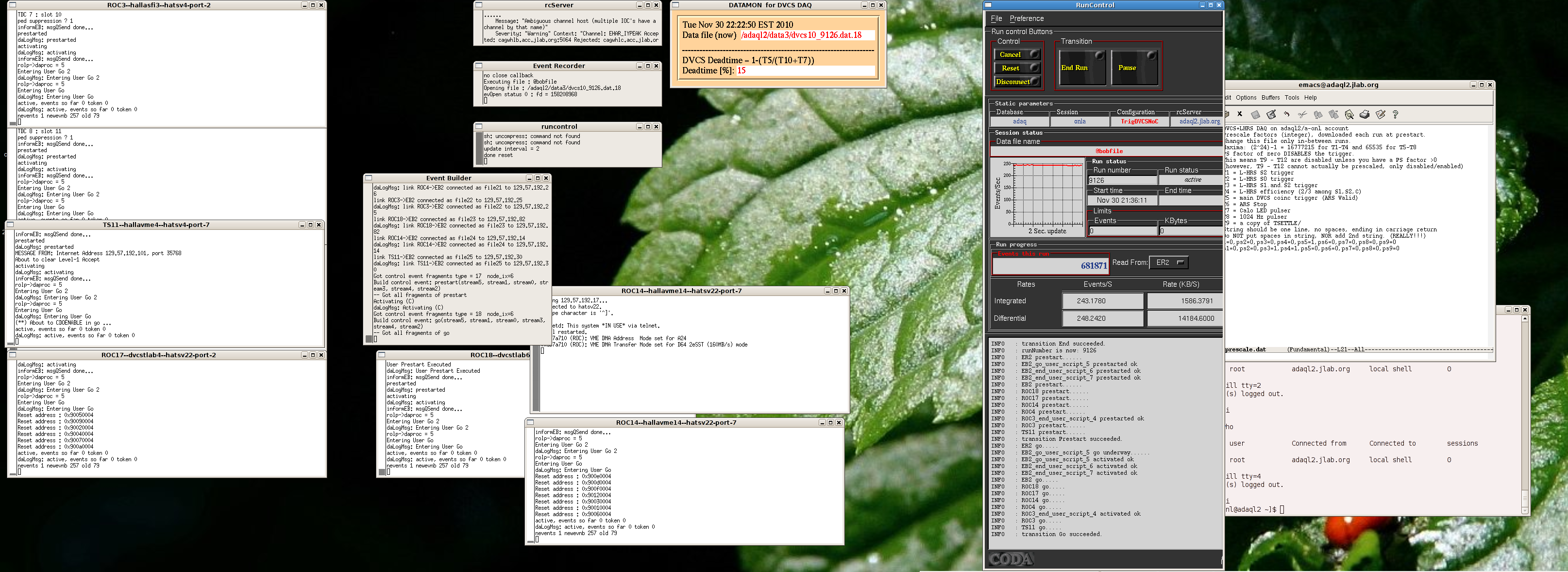
Task: Click the scroll-down arrow in the right terminal
Action: pyautogui.click(x=1525, y=510)
